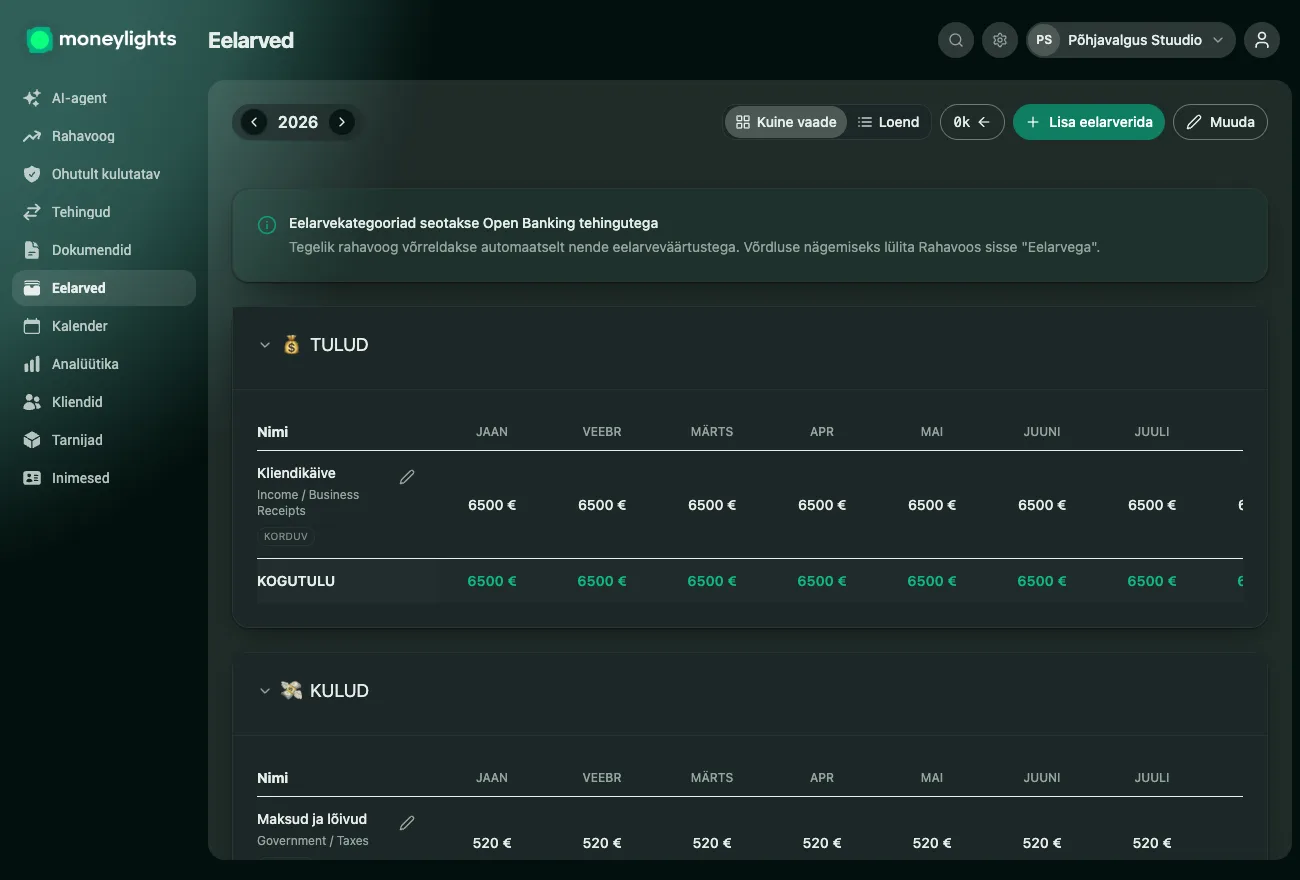The image size is (1300, 880).
Task: Click the Eelarved page title
Action: point(251,40)
